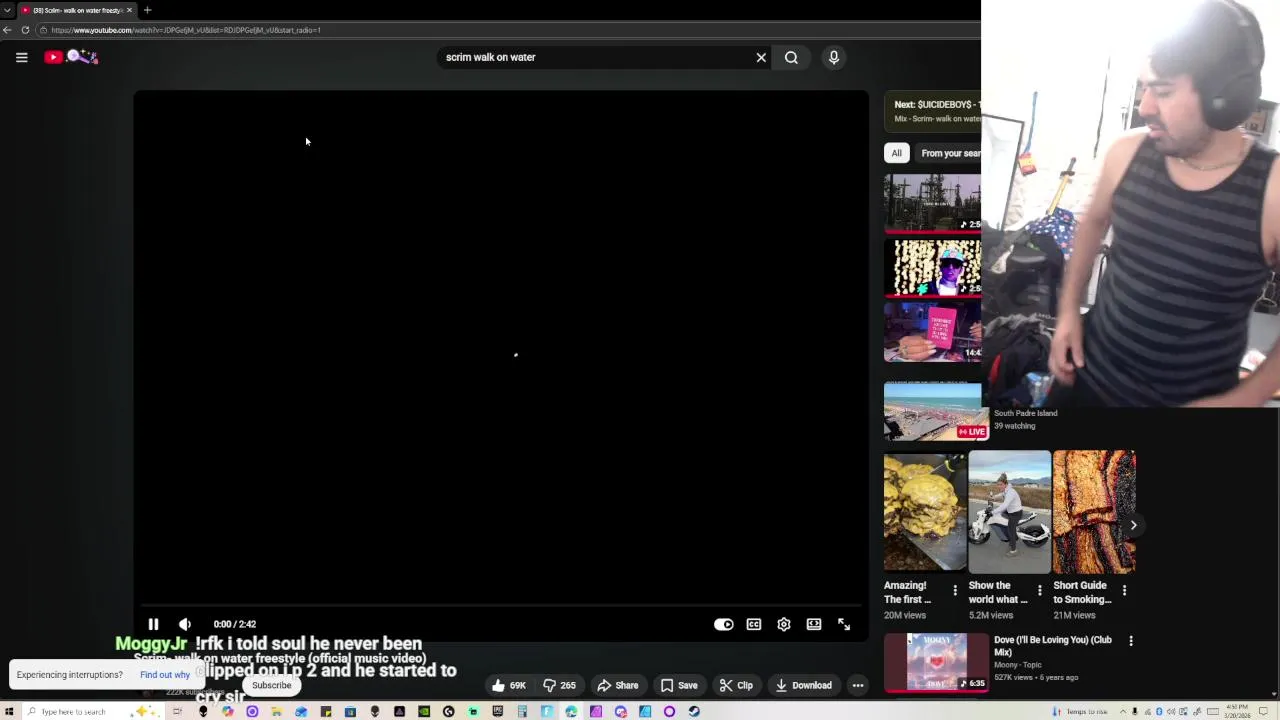
Task: Open Amazing! The first... short
Action: (925, 511)
